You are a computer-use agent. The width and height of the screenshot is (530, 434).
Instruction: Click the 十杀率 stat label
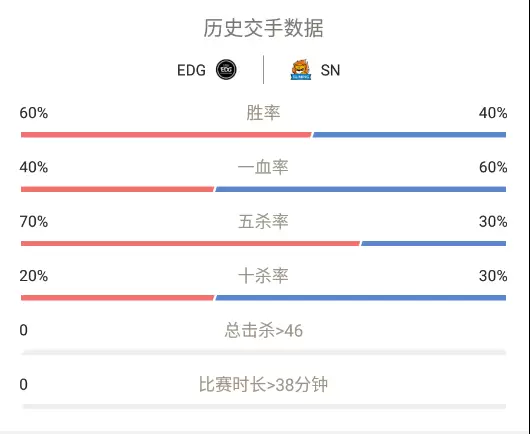263,276
